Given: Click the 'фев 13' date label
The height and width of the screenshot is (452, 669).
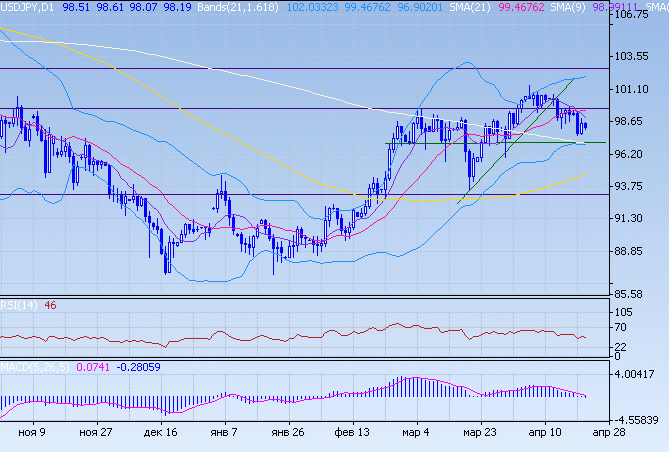Looking at the screenshot, I should pos(351,434).
